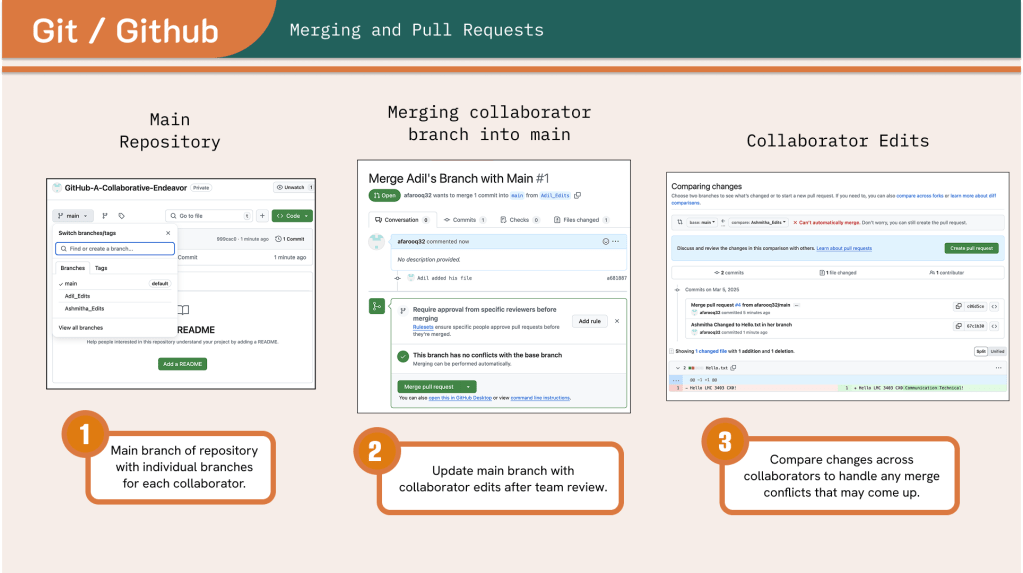Image resolution: width=1023 pixels, height=573 pixels.
Task: Select the Unified diff view toggle
Action: point(998,351)
